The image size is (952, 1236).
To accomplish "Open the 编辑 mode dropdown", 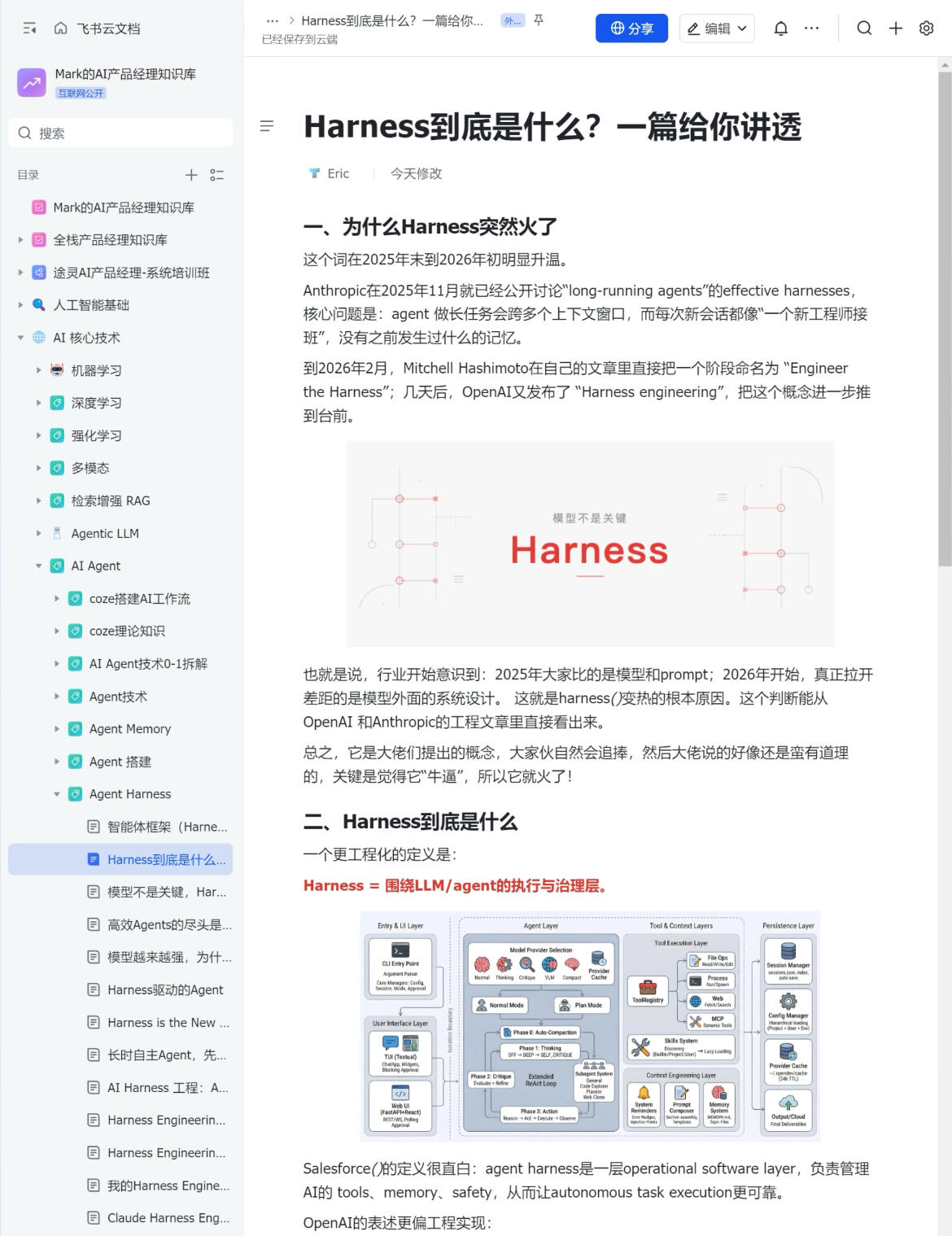I will (x=717, y=28).
